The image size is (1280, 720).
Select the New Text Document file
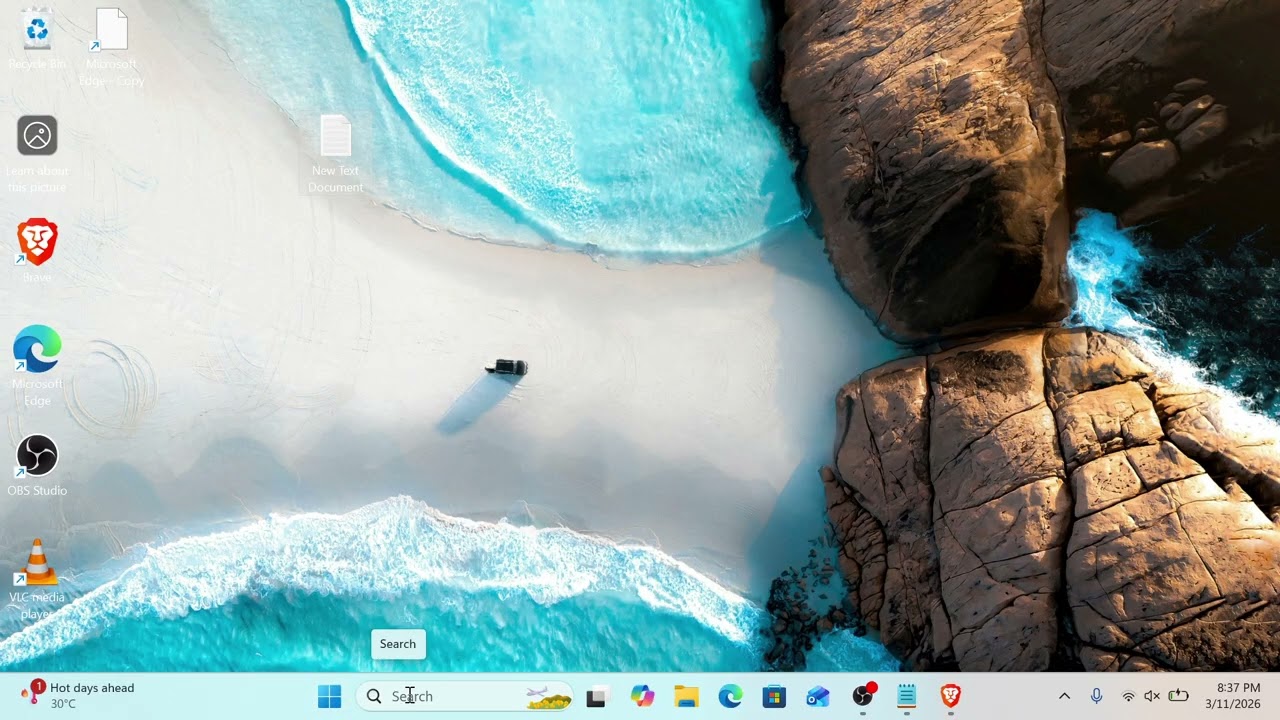point(336,154)
